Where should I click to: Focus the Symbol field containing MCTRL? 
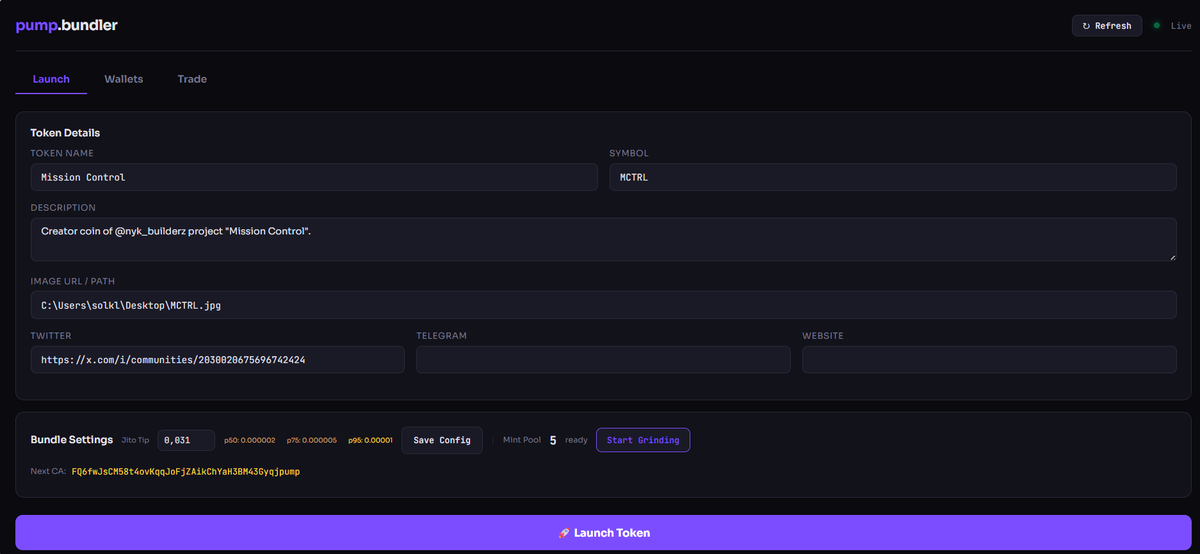point(893,177)
